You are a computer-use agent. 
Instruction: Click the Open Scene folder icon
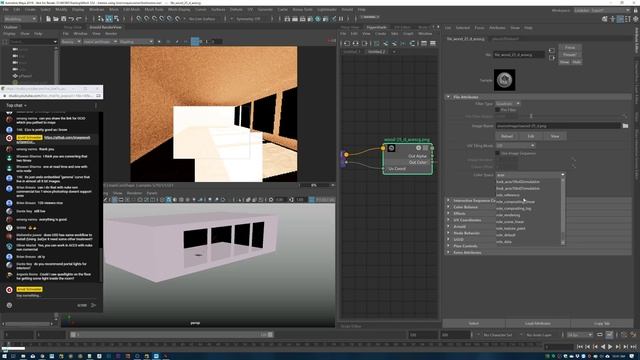point(56,19)
